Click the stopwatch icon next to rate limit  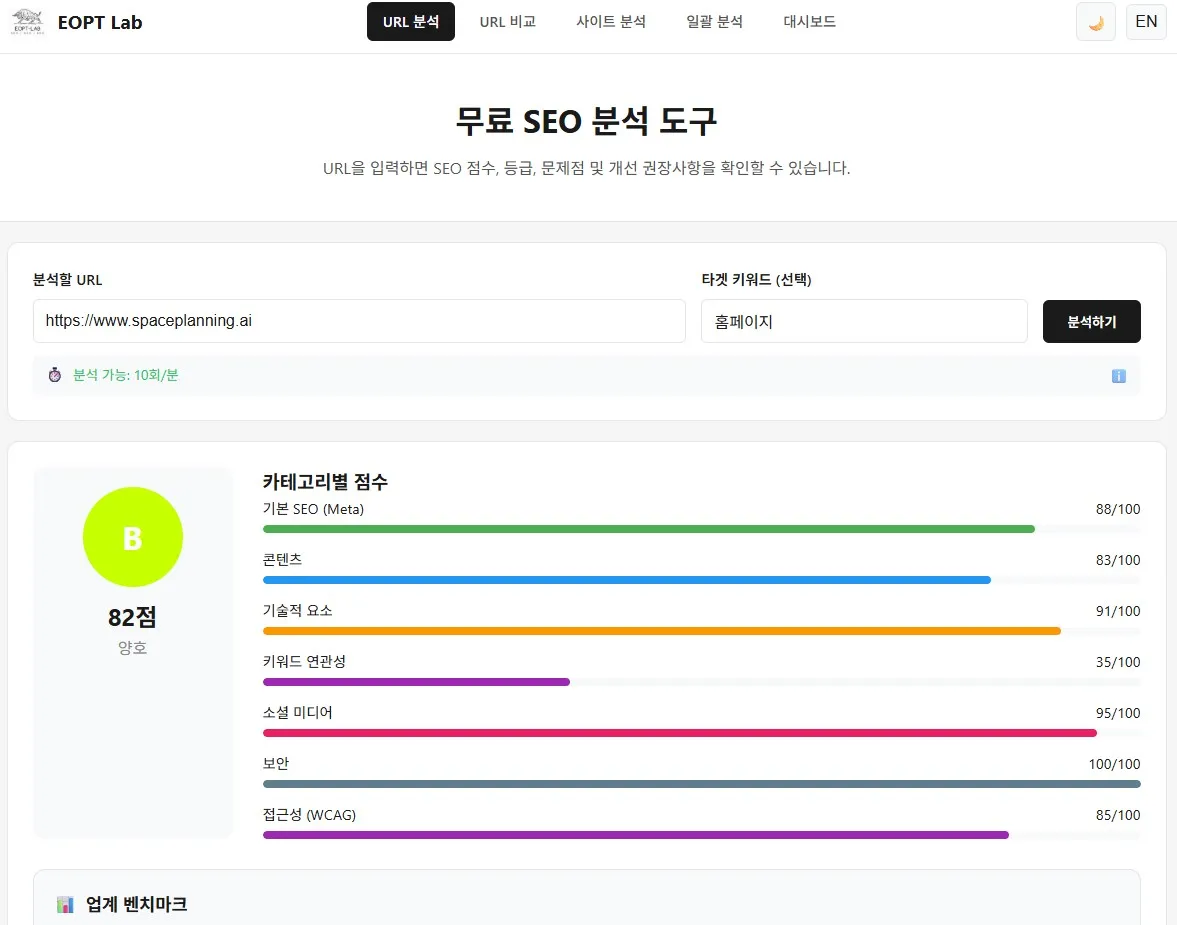[x=55, y=376]
